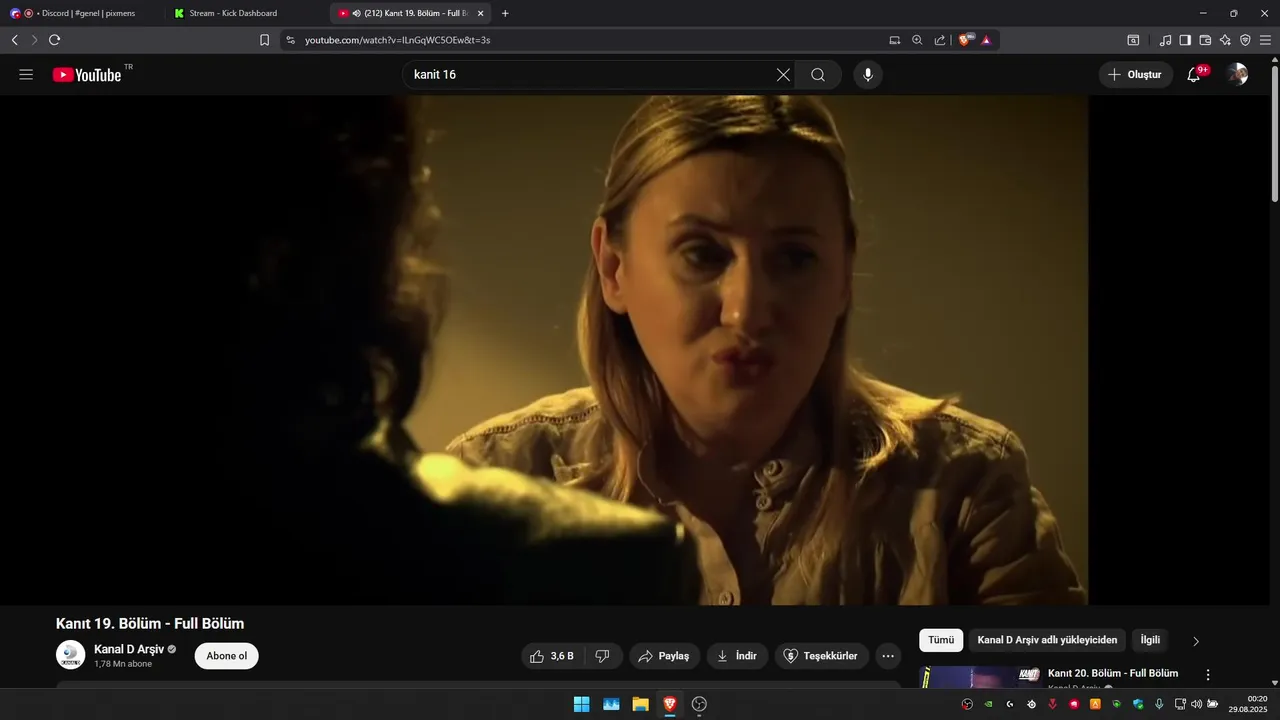The width and height of the screenshot is (1280, 720).
Task: Open YouTube notifications bell
Action: tap(1194, 75)
